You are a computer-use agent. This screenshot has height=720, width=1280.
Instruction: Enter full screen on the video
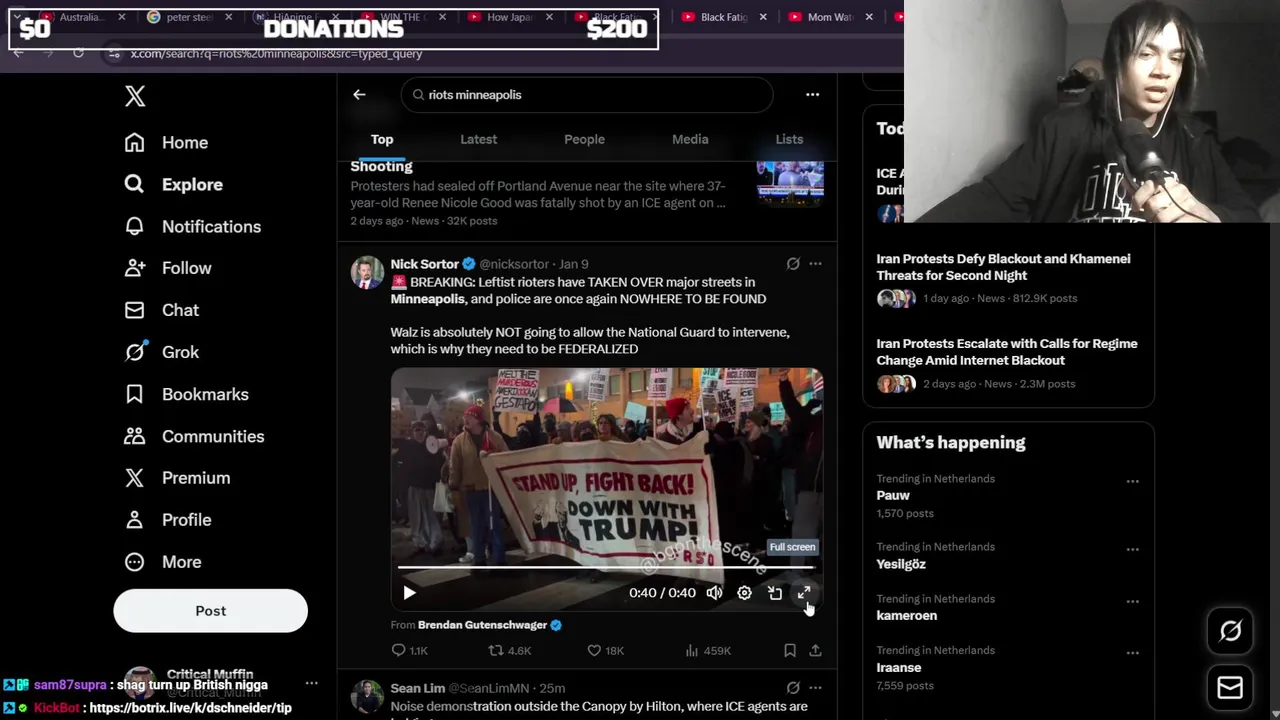804,593
